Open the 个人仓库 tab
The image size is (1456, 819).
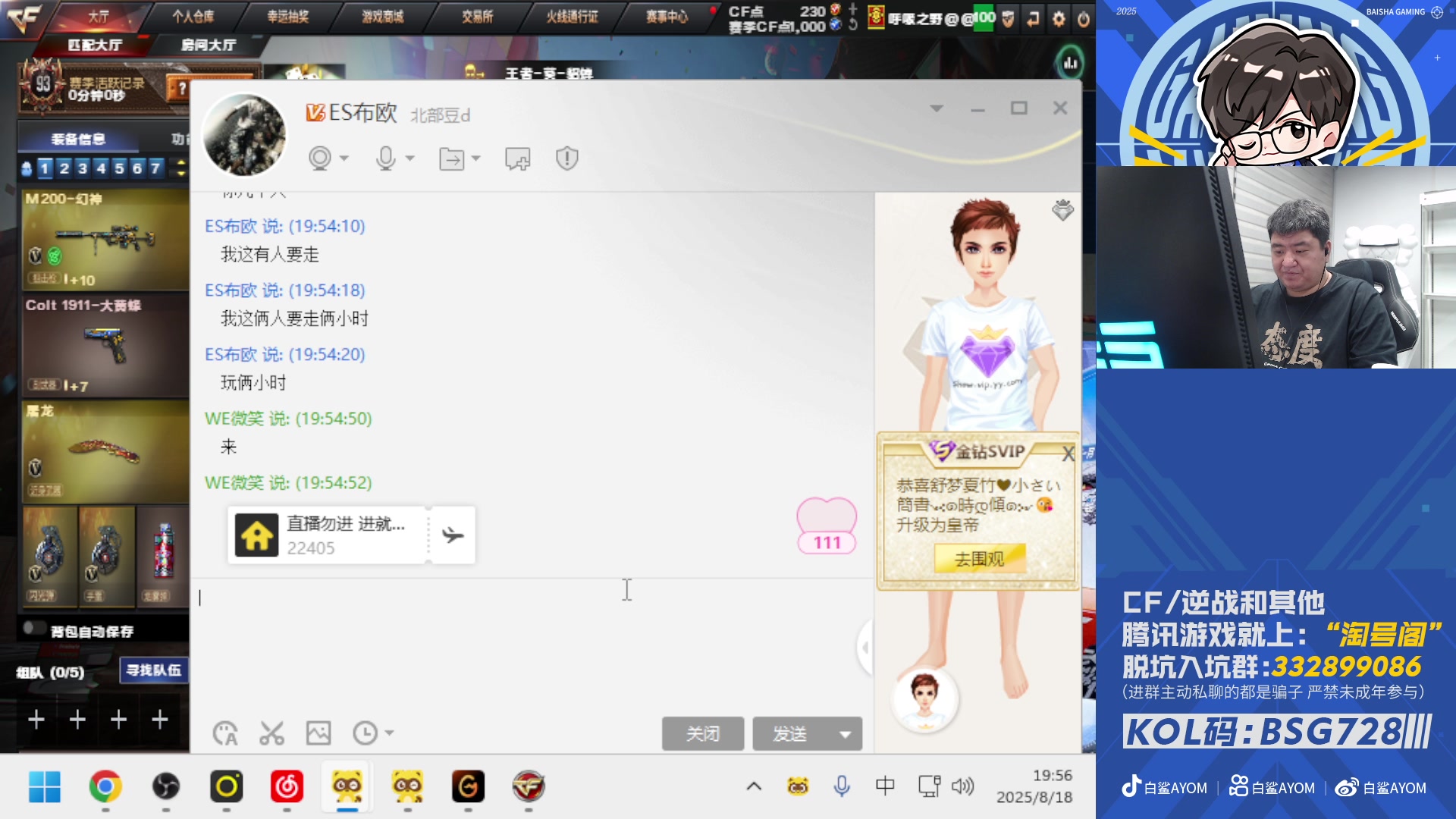(x=193, y=16)
